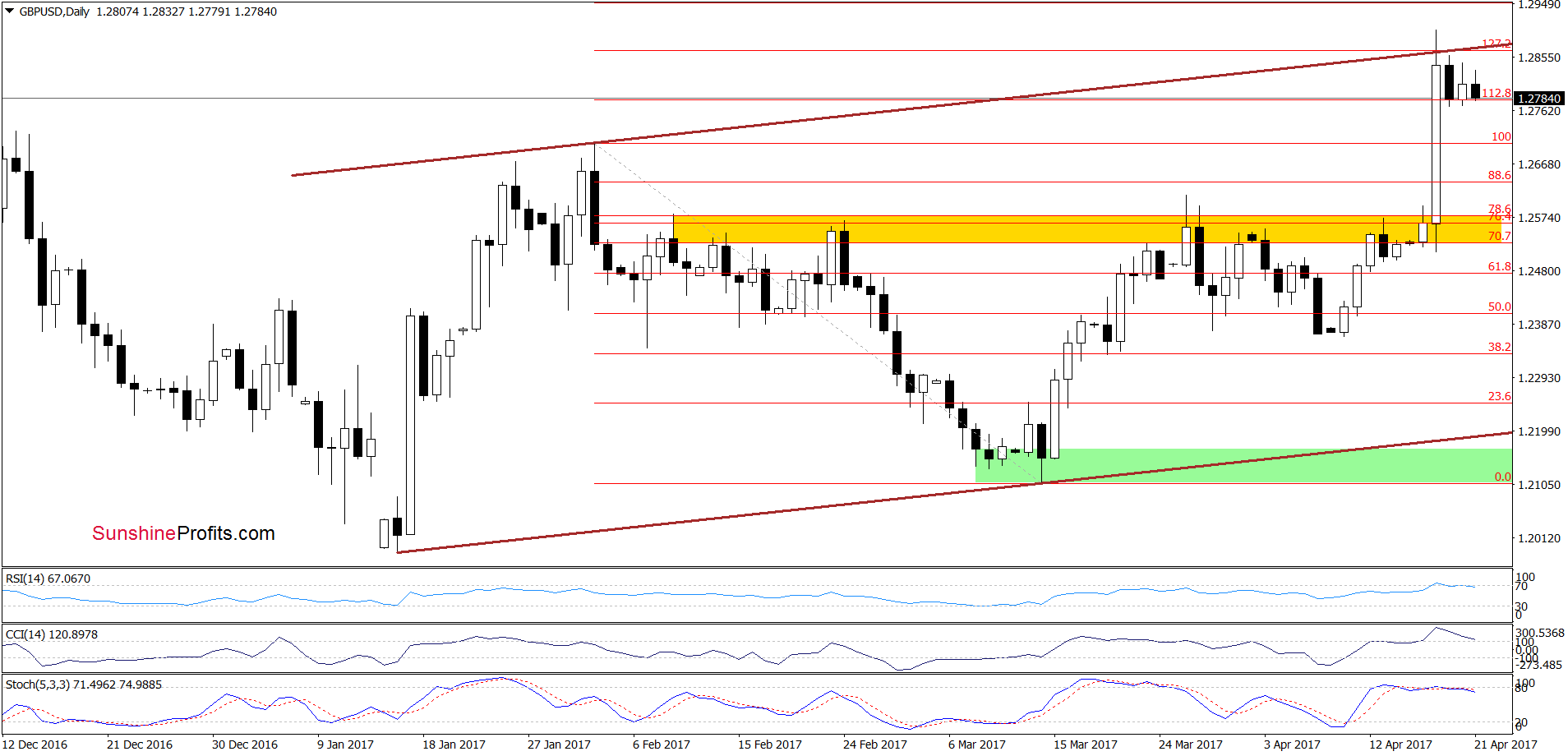Click the 1.25740 price axis label
The width and height of the screenshot is (1568, 756).
tap(1539, 219)
